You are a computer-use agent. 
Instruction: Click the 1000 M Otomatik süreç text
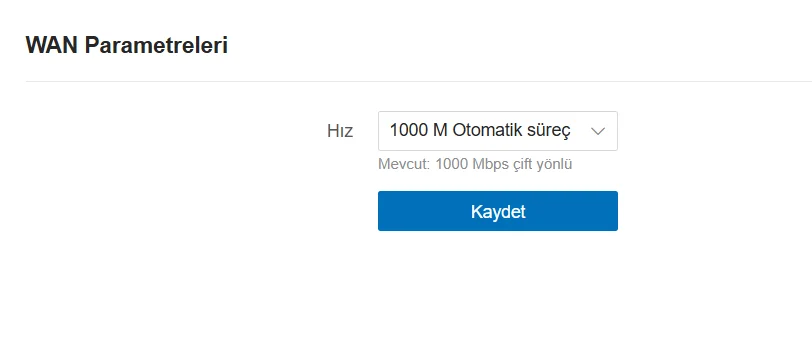click(x=480, y=131)
